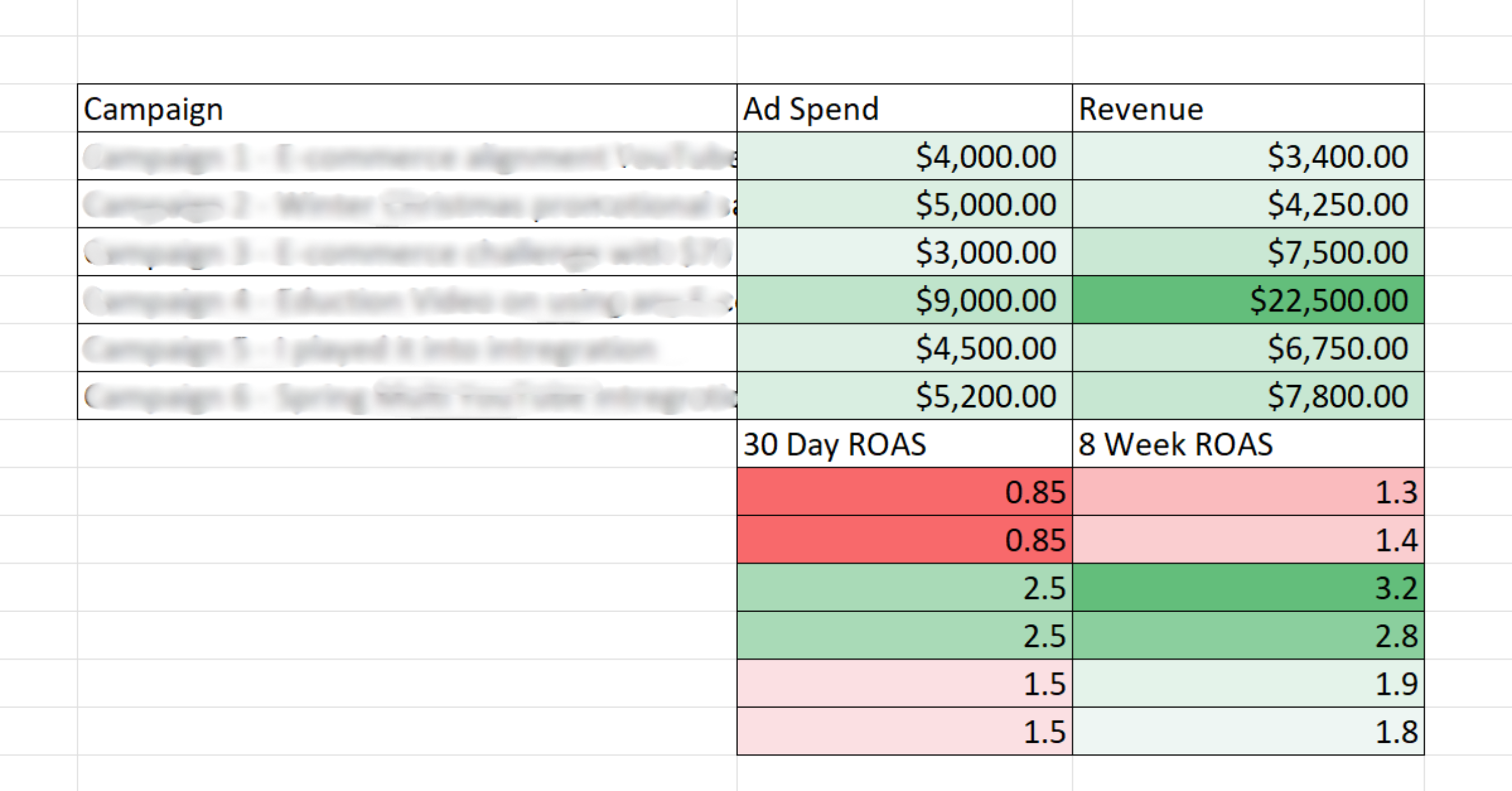The image size is (1512, 791).
Task: Click the $3,000.00 ad spend cell
Action: (904, 252)
